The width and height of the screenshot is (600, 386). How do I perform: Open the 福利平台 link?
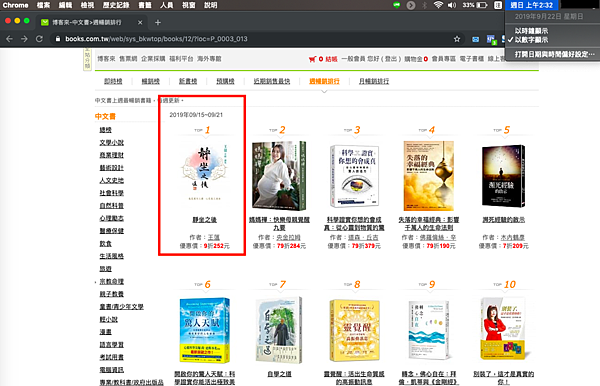[x=181, y=59]
